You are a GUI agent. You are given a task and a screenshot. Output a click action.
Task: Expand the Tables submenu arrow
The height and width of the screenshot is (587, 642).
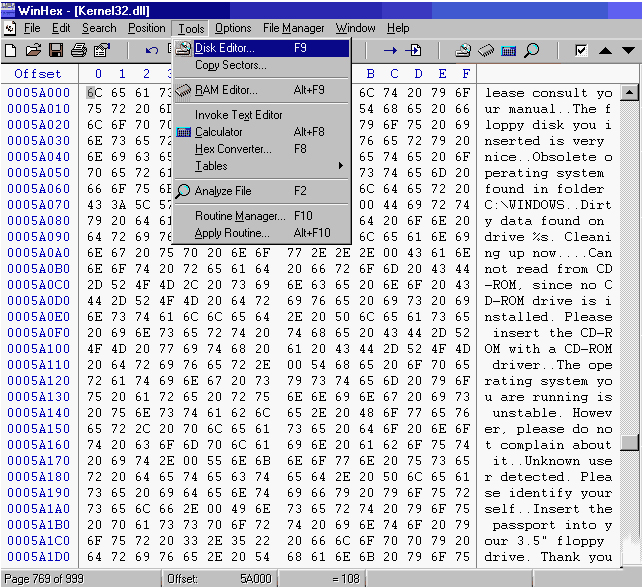pyautogui.click(x=341, y=166)
